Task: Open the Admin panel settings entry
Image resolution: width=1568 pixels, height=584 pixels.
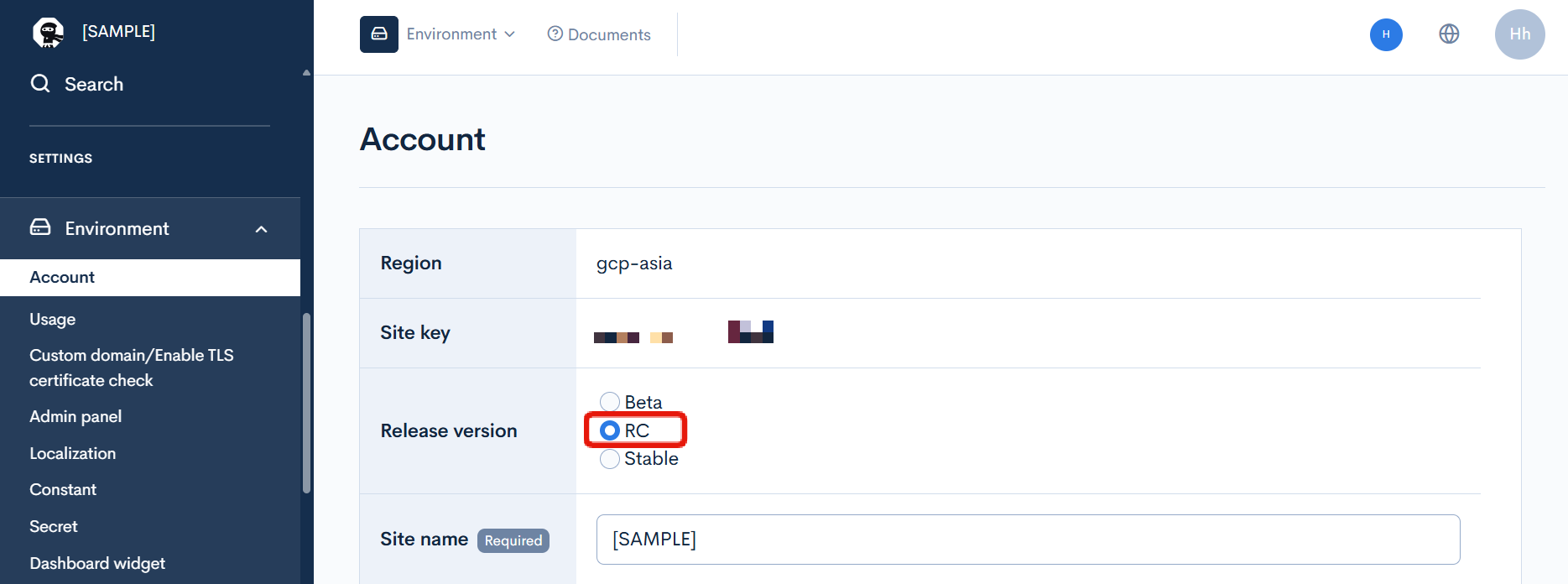Action: (75, 416)
